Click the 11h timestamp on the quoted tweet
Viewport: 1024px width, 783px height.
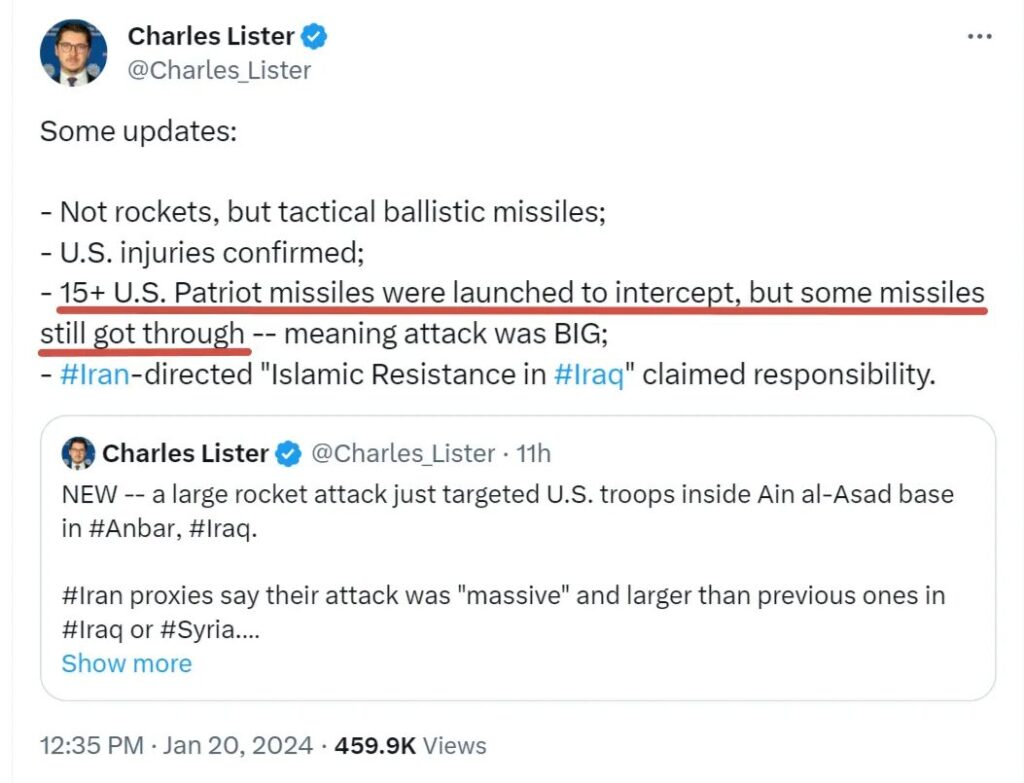pyautogui.click(x=532, y=454)
